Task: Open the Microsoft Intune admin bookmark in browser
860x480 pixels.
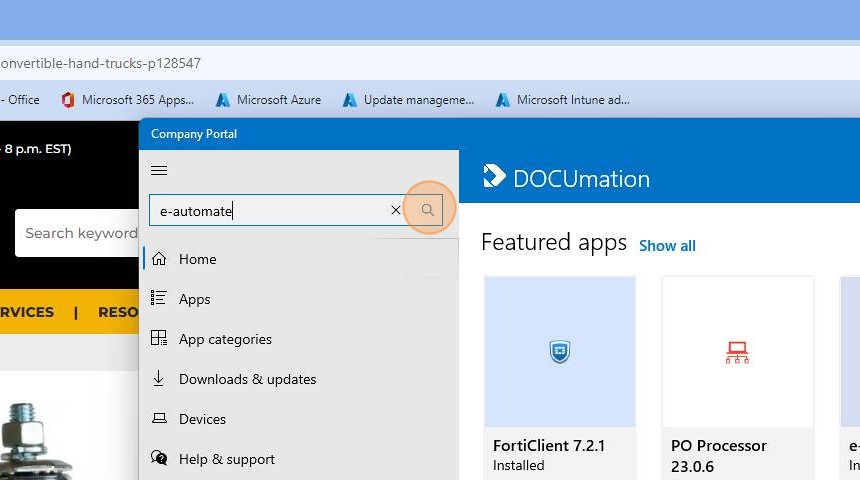Action: [563, 100]
